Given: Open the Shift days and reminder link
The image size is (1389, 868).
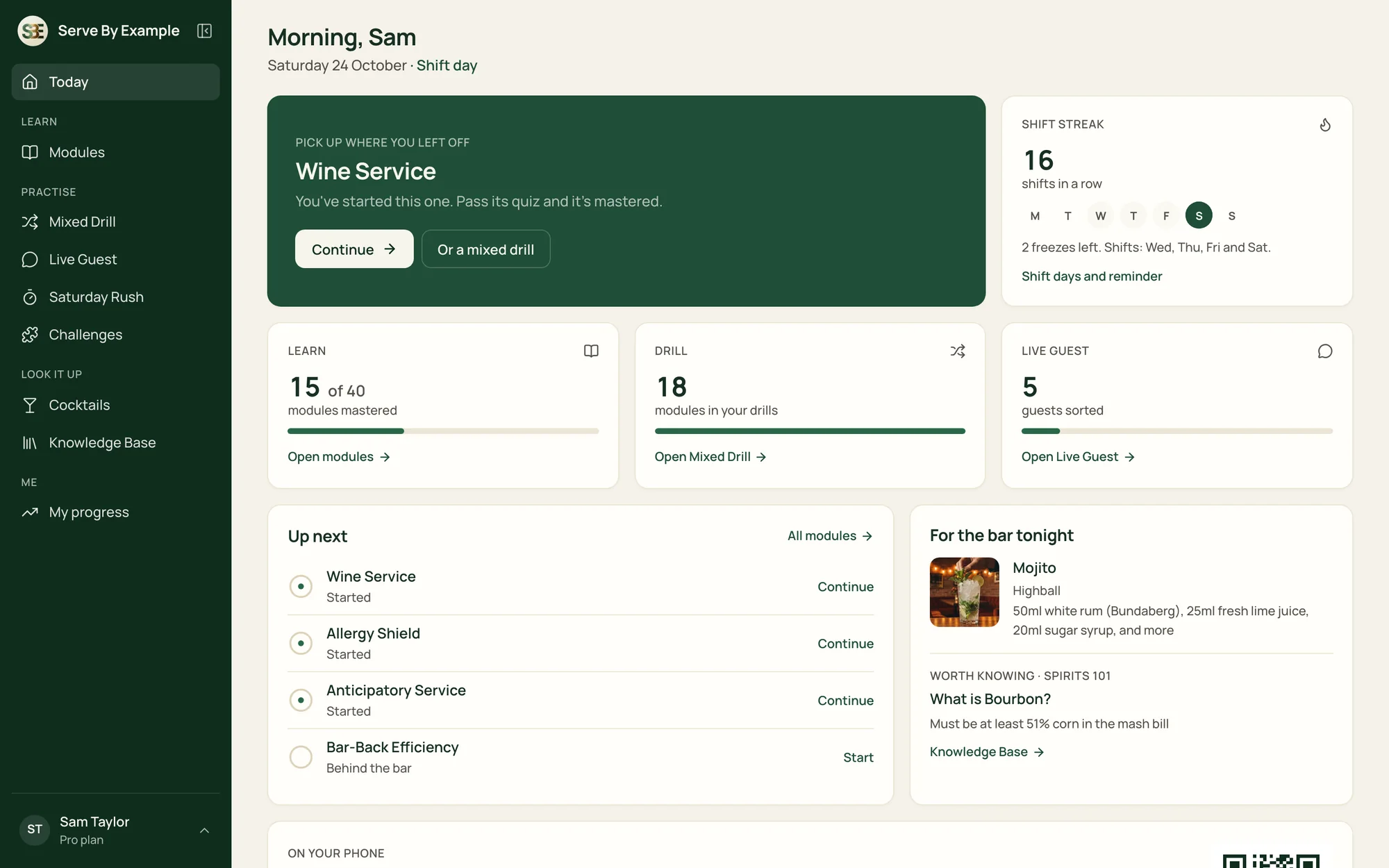Looking at the screenshot, I should [1091, 276].
